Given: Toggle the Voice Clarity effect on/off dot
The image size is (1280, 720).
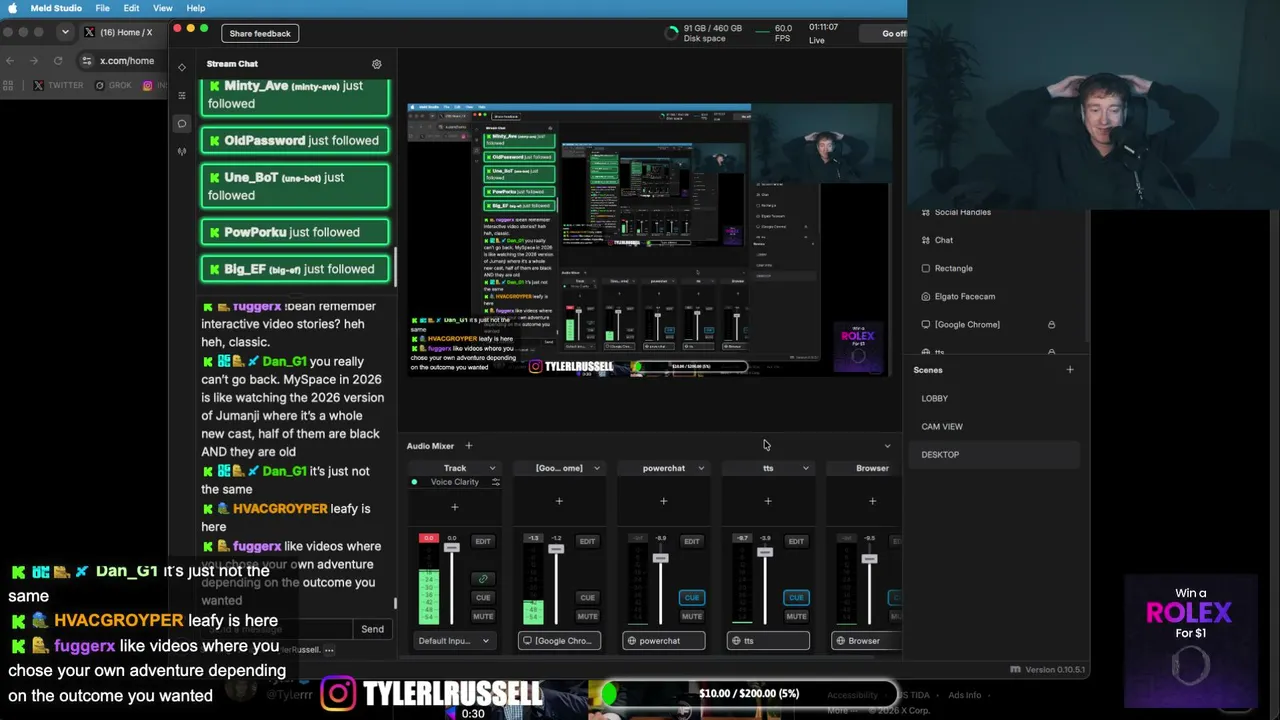Looking at the screenshot, I should pos(414,482).
